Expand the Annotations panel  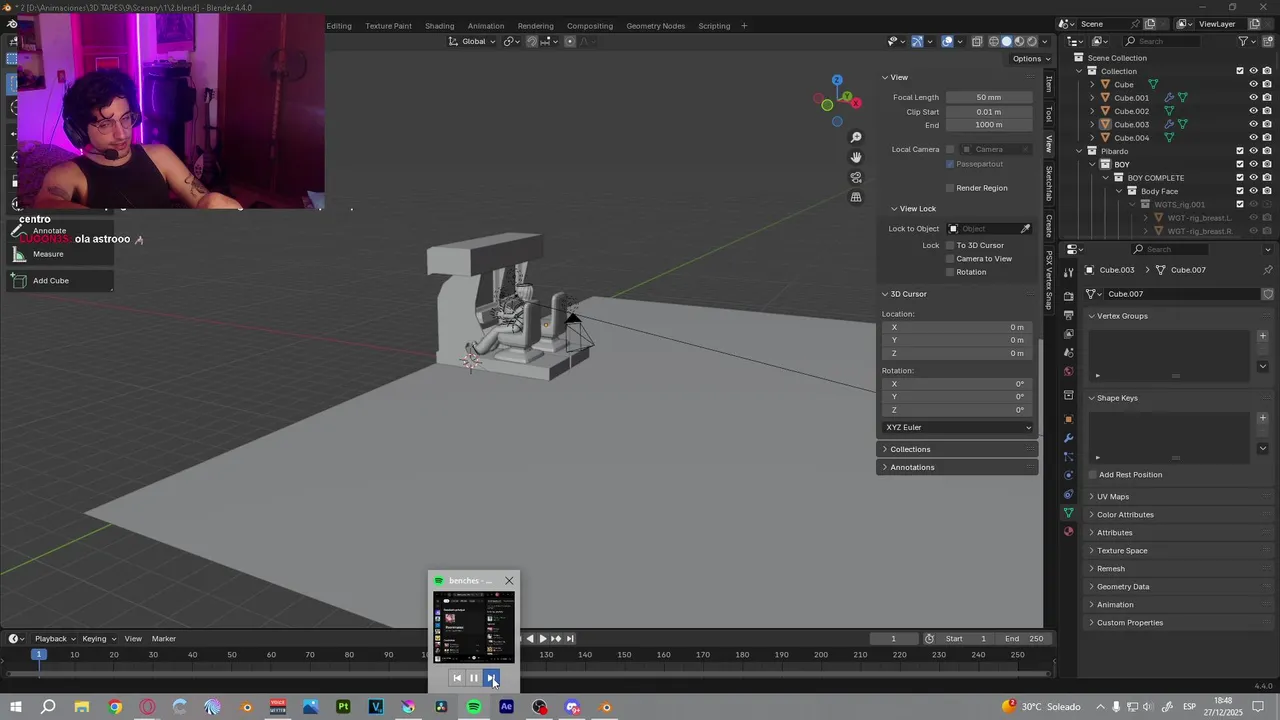(958, 467)
